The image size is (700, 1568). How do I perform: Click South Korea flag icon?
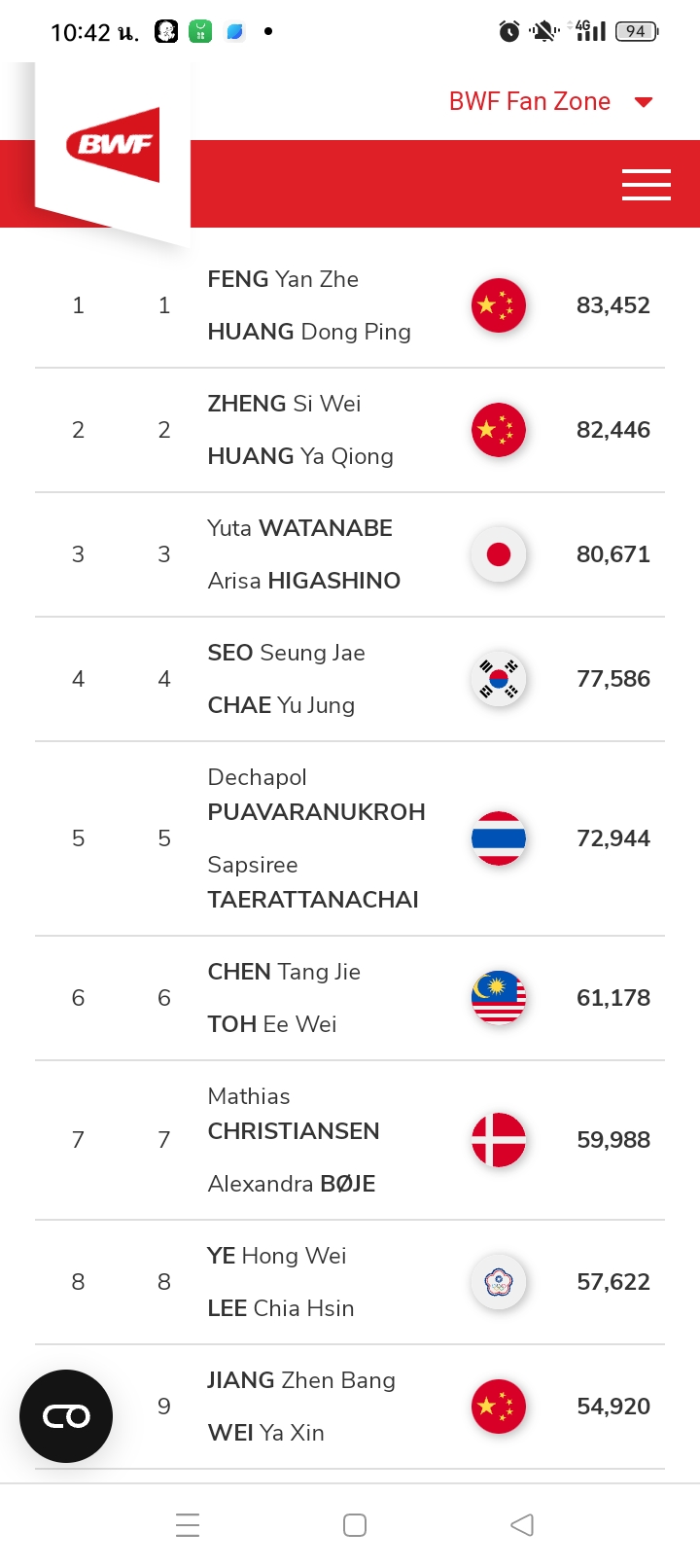click(499, 679)
